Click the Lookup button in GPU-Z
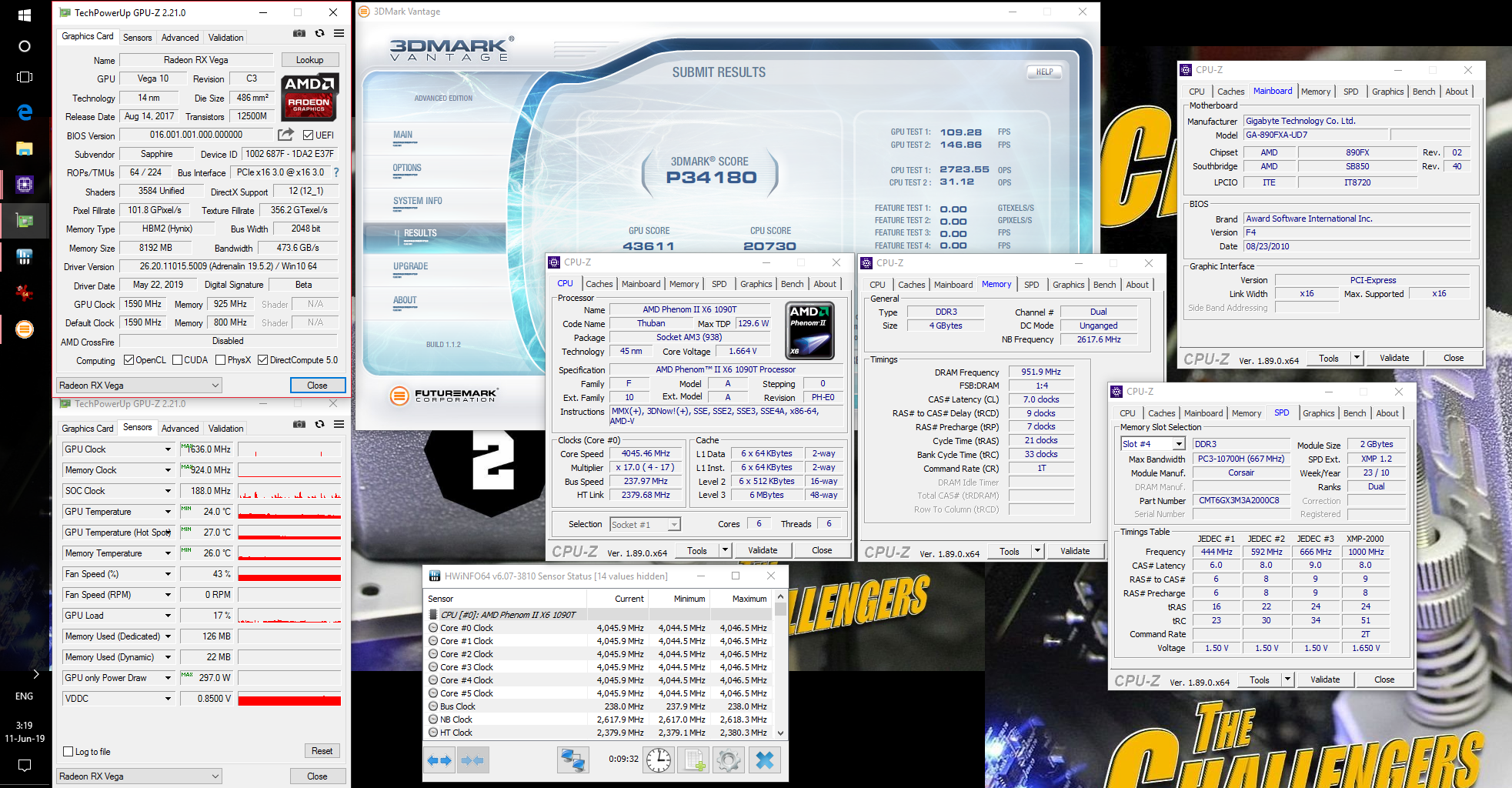Screen dimensions: 1512x788 (309, 60)
